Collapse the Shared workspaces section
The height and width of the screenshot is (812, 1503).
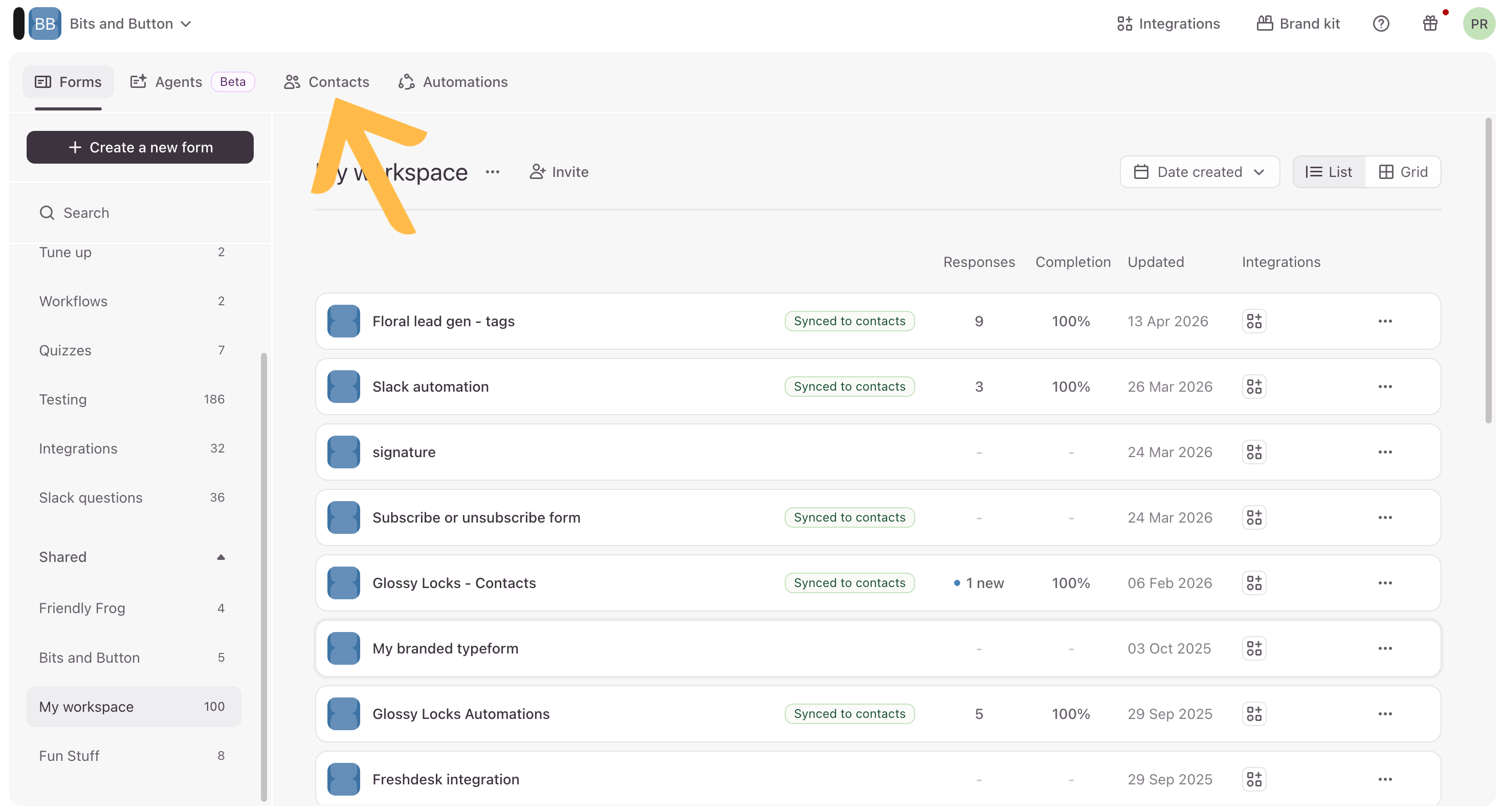[x=220, y=557]
